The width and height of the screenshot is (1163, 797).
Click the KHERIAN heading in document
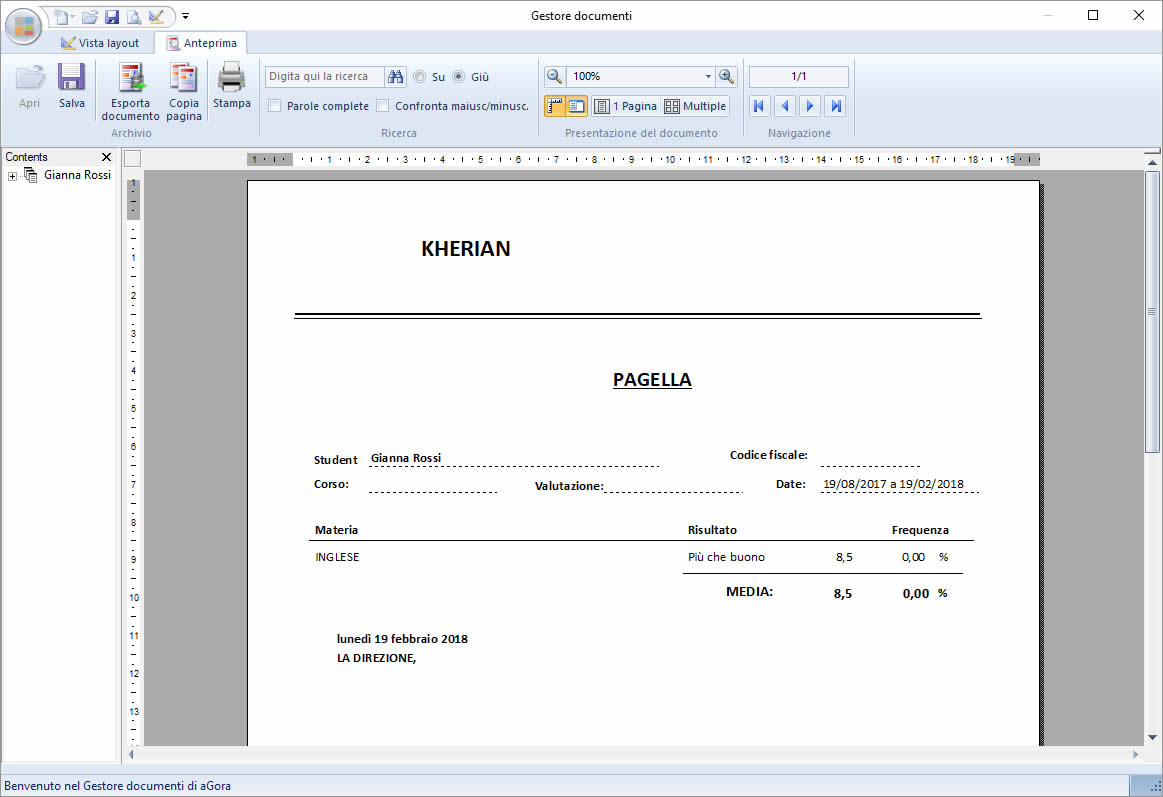[466, 248]
